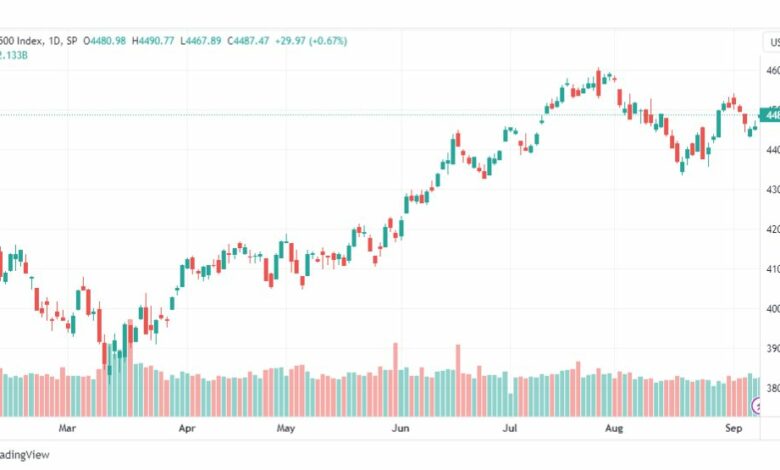Viewport: 780px width, 470px height.
Task: Click the purple event marker icon
Action: (758, 406)
